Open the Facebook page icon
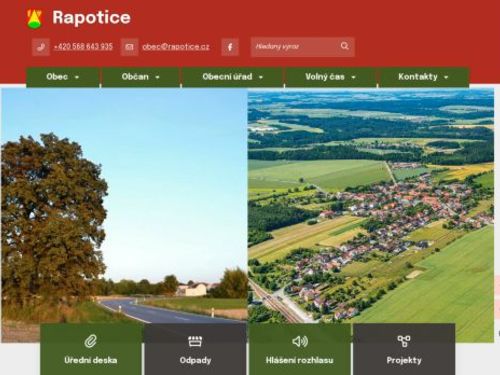 coord(230,47)
